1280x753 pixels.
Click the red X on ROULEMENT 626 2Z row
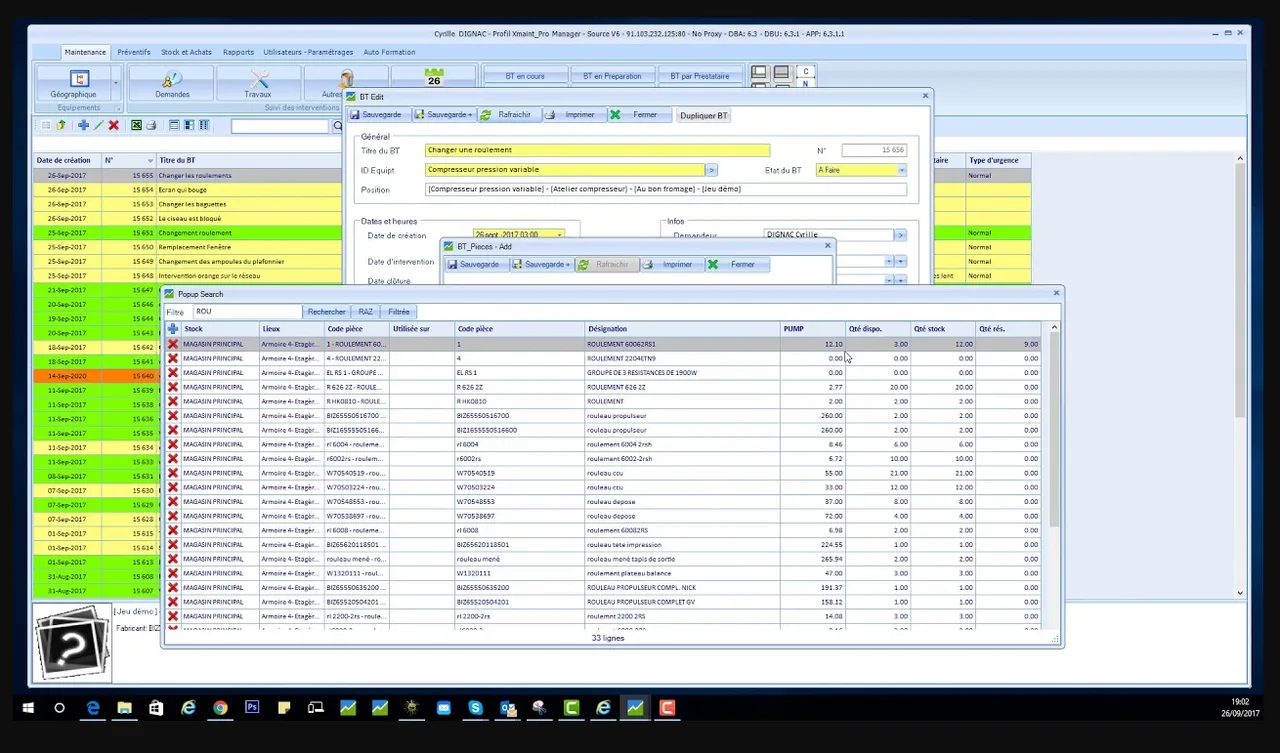(173, 386)
